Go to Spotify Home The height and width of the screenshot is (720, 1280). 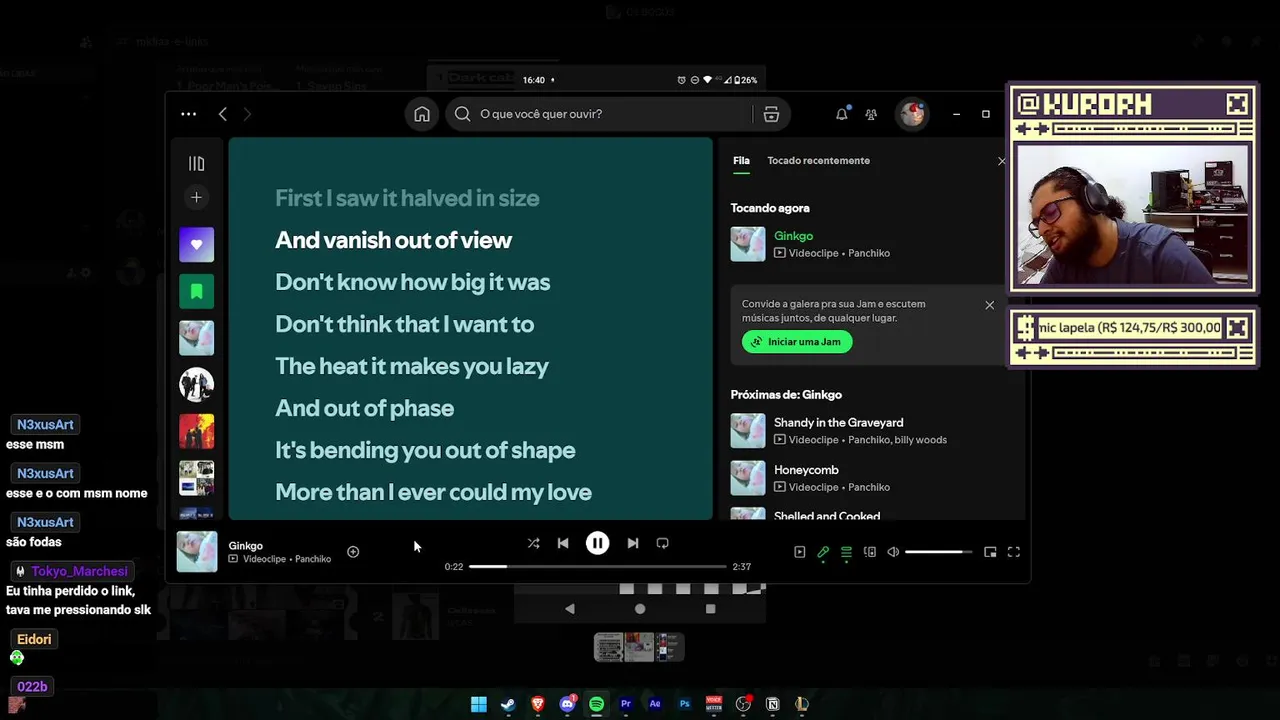point(422,114)
